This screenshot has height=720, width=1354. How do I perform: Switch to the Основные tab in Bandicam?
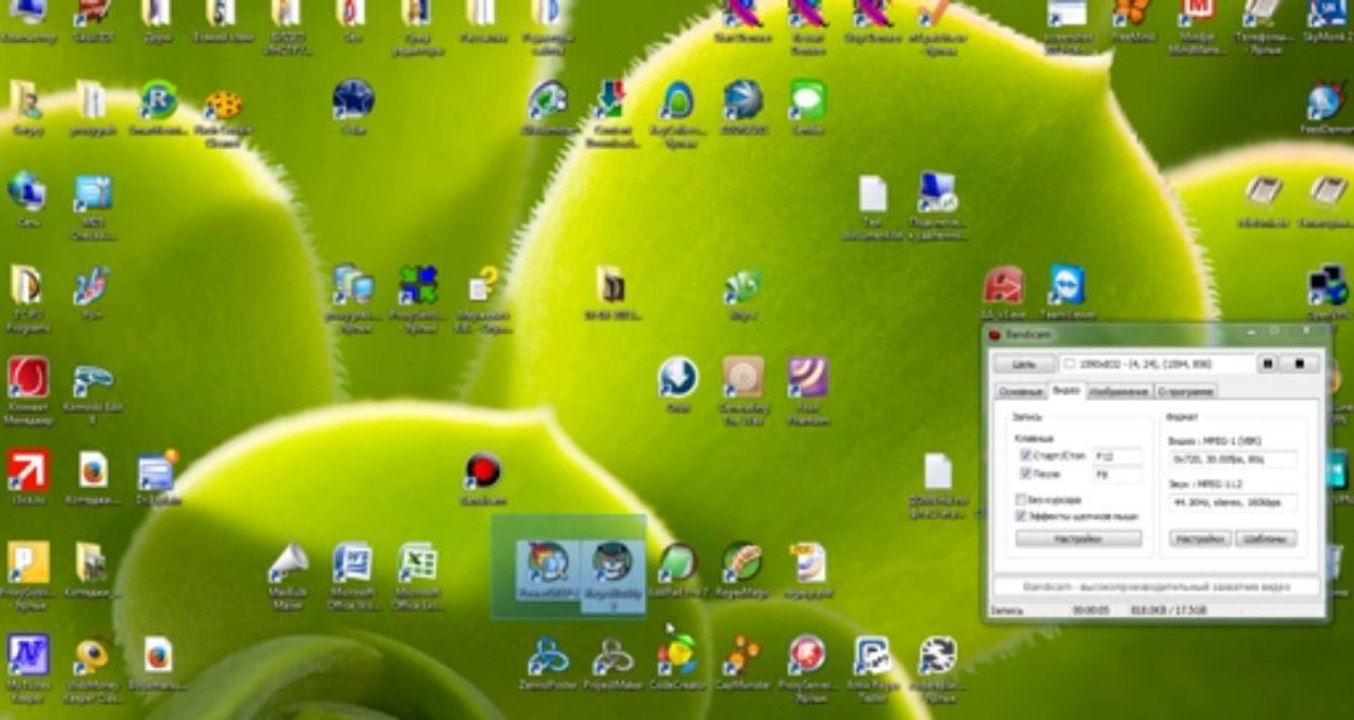coord(1020,391)
